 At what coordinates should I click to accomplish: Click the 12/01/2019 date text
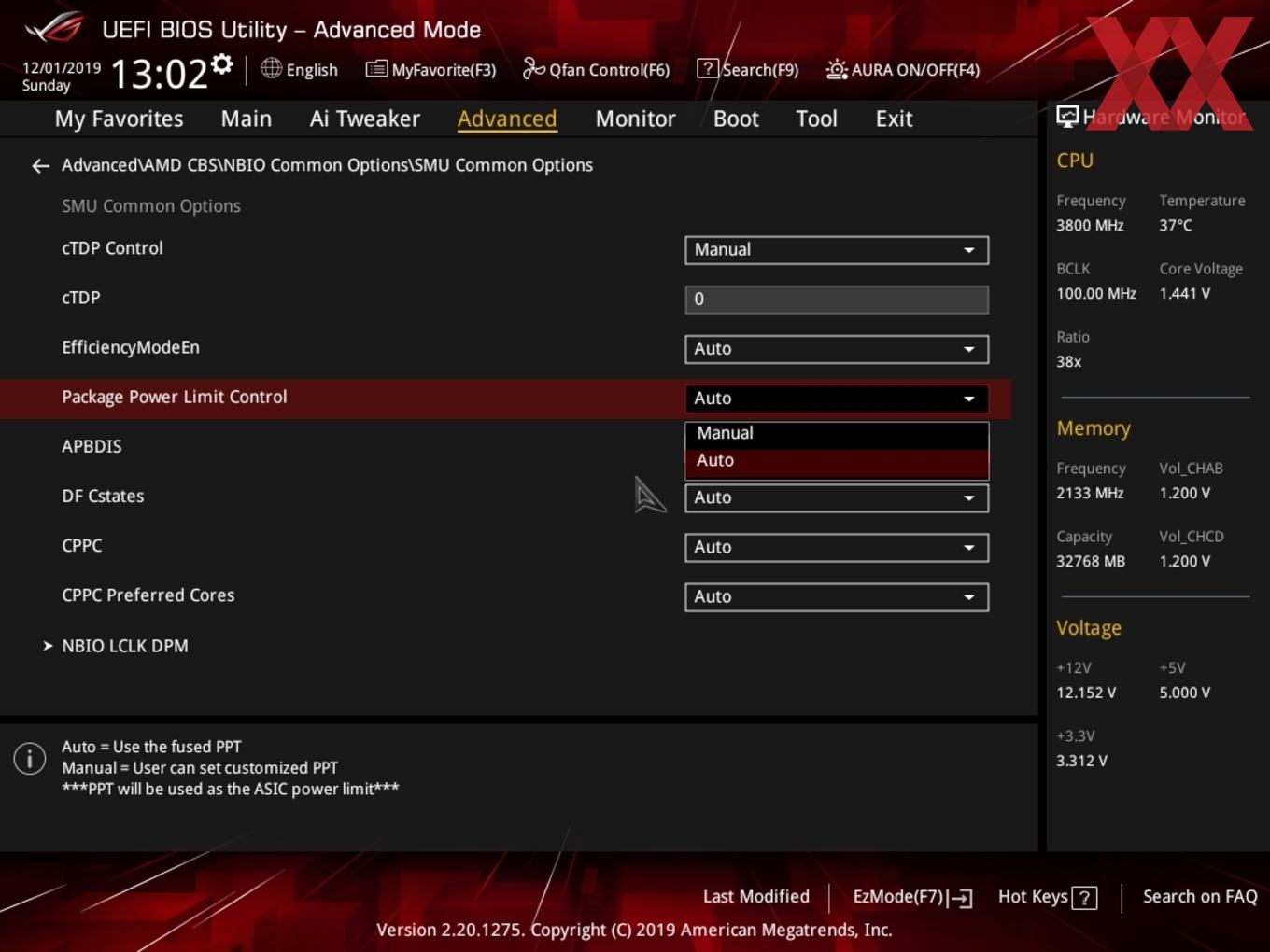[x=62, y=68]
